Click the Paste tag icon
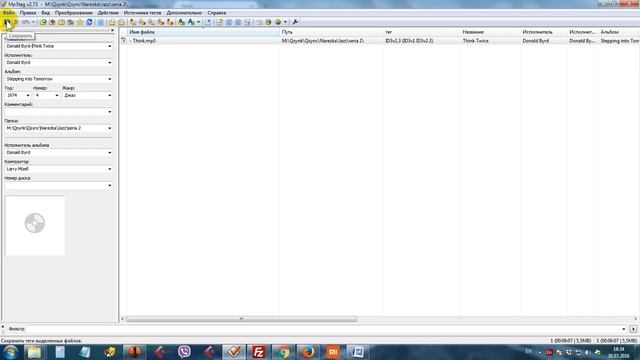This screenshot has height=360, width=640. 121,22
